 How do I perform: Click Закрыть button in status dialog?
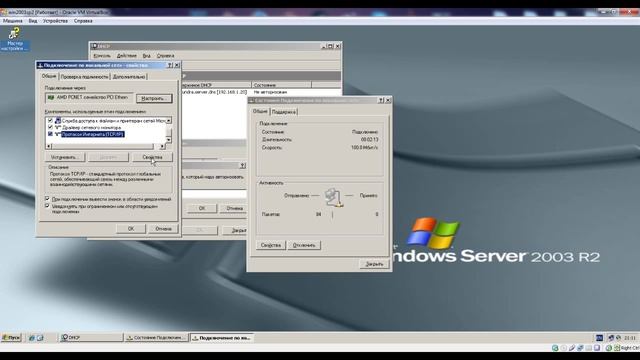(x=374, y=264)
